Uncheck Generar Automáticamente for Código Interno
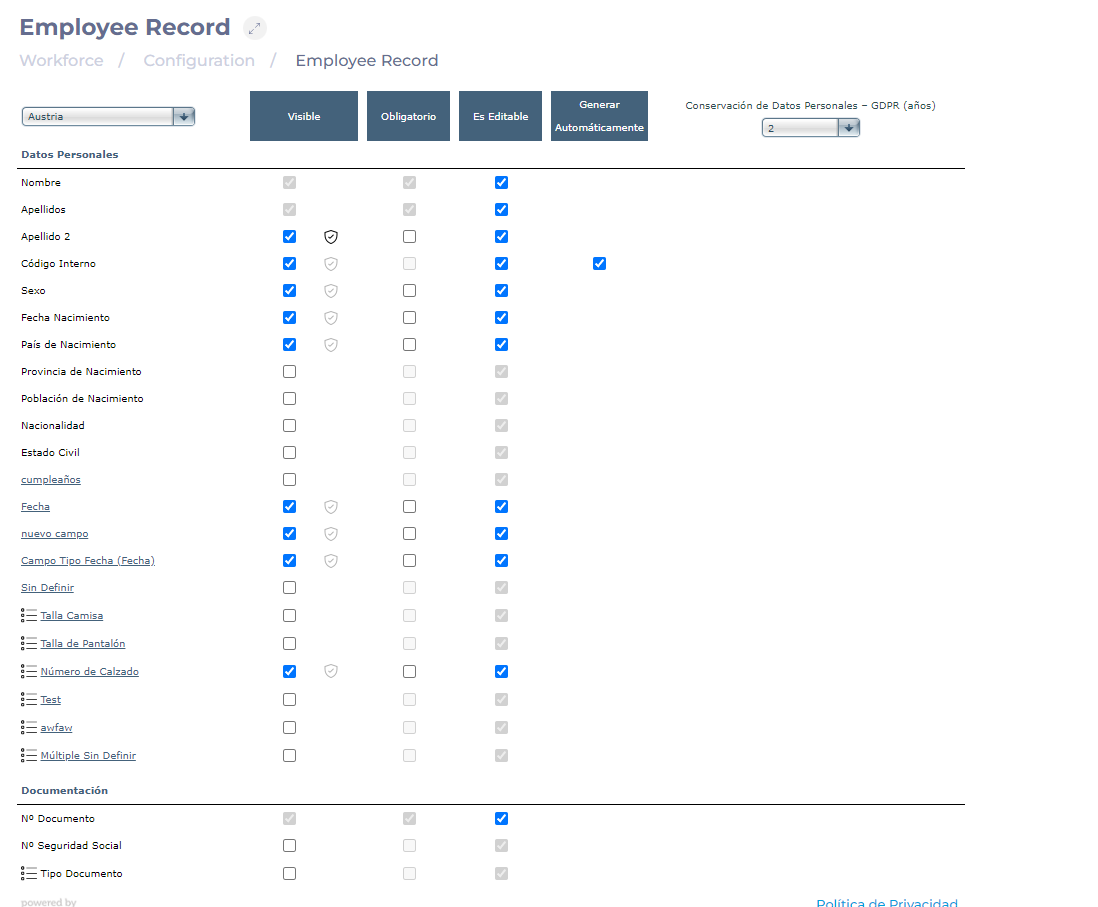This screenshot has height=907, width=1098. [599, 264]
